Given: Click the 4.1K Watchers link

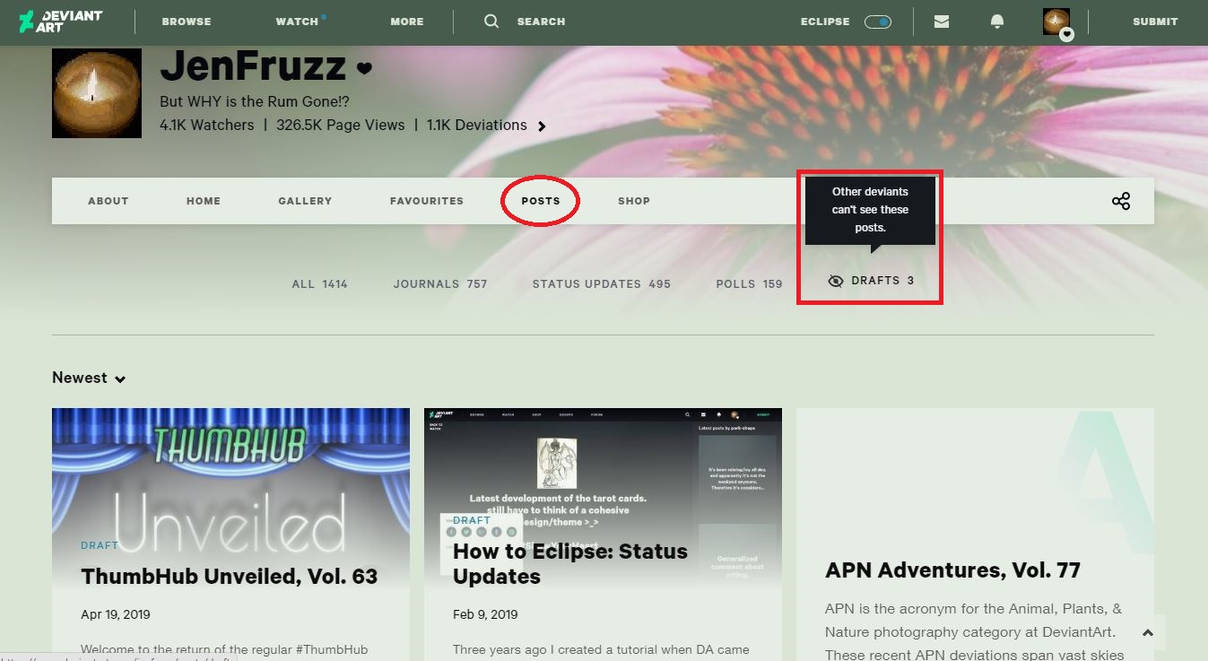Looking at the screenshot, I should 207,125.
